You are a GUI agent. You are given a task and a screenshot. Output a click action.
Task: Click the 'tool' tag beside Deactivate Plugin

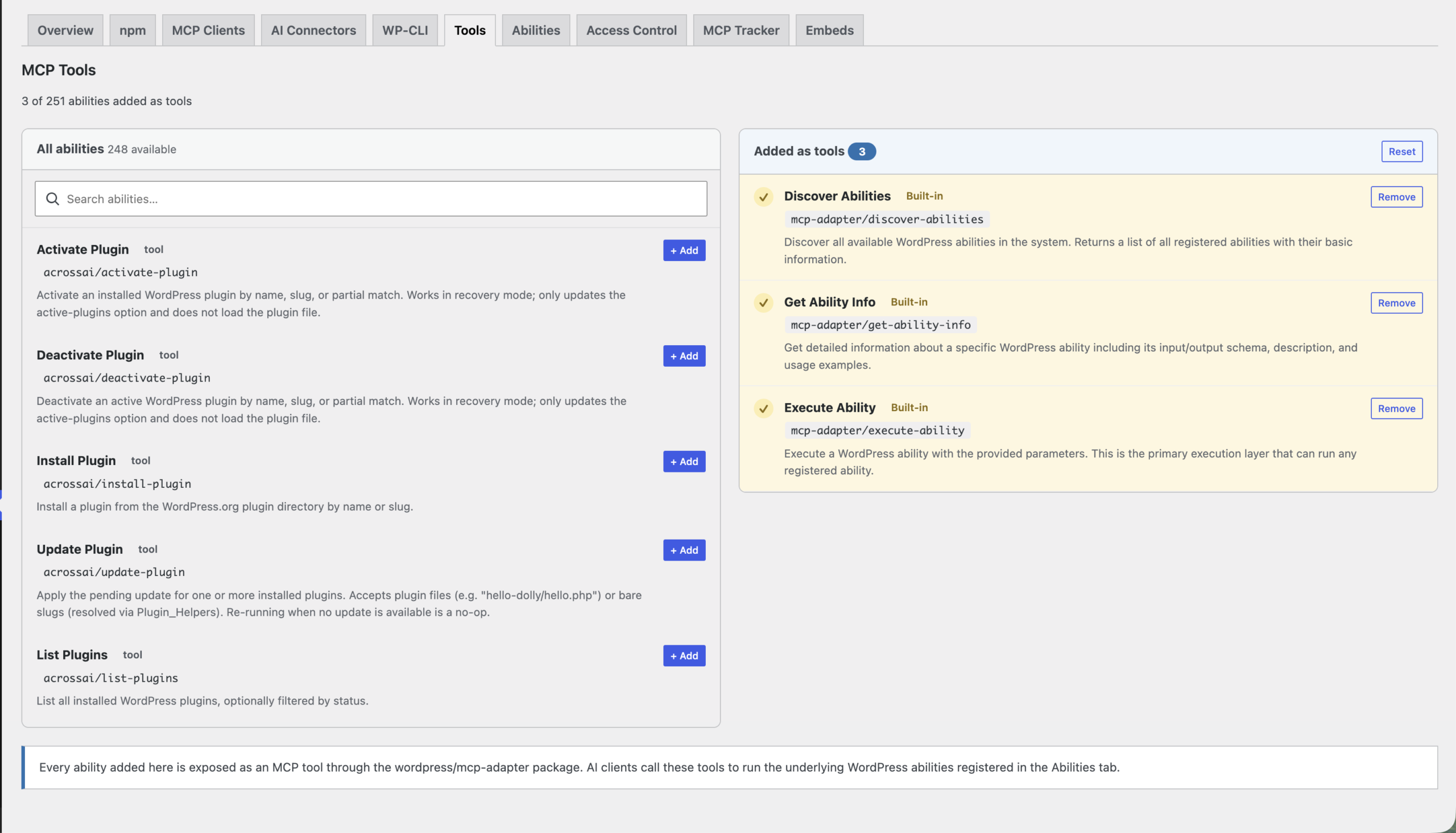click(x=169, y=355)
